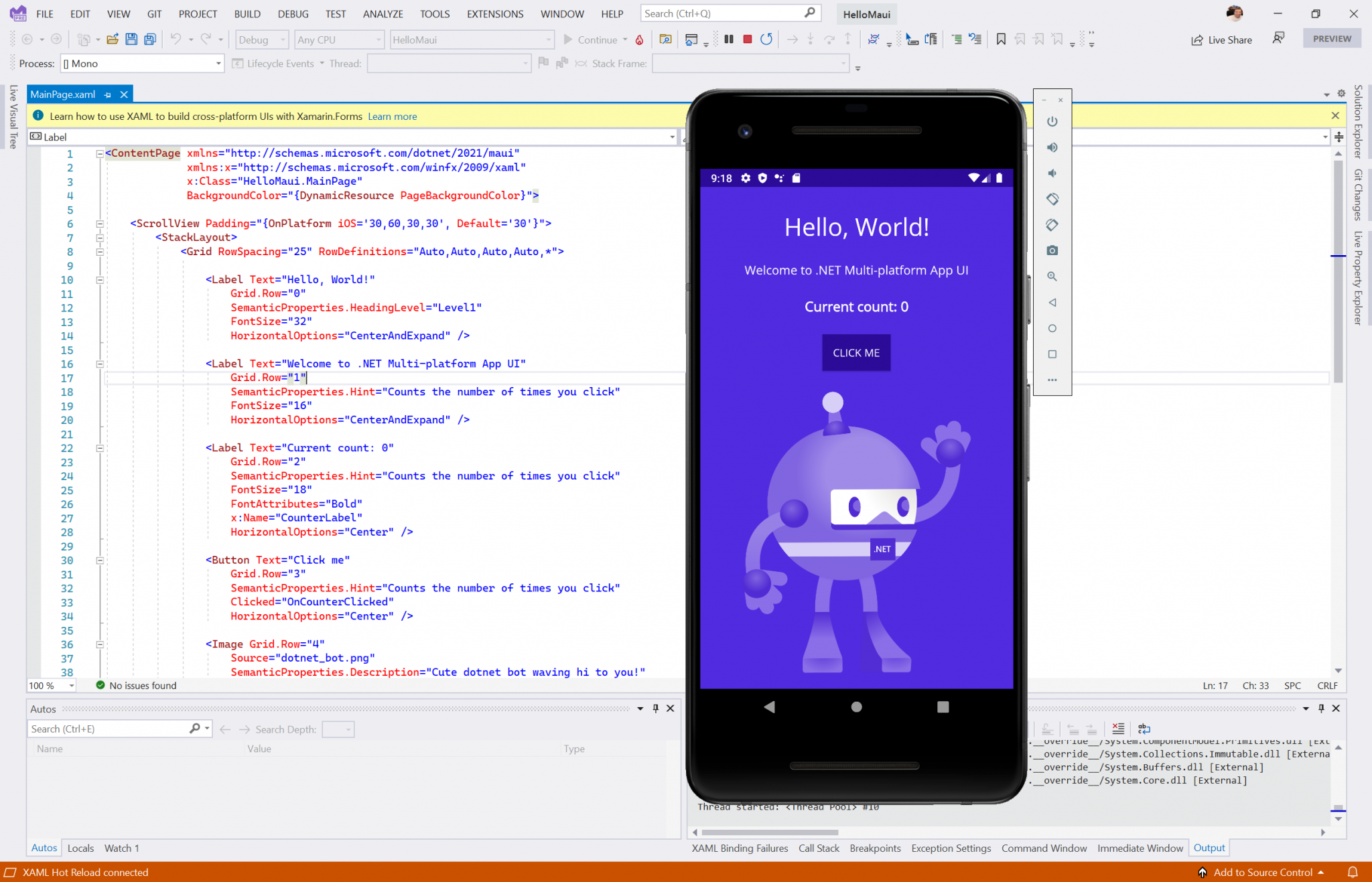Change the editor zoom from 100%

(x=51, y=685)
